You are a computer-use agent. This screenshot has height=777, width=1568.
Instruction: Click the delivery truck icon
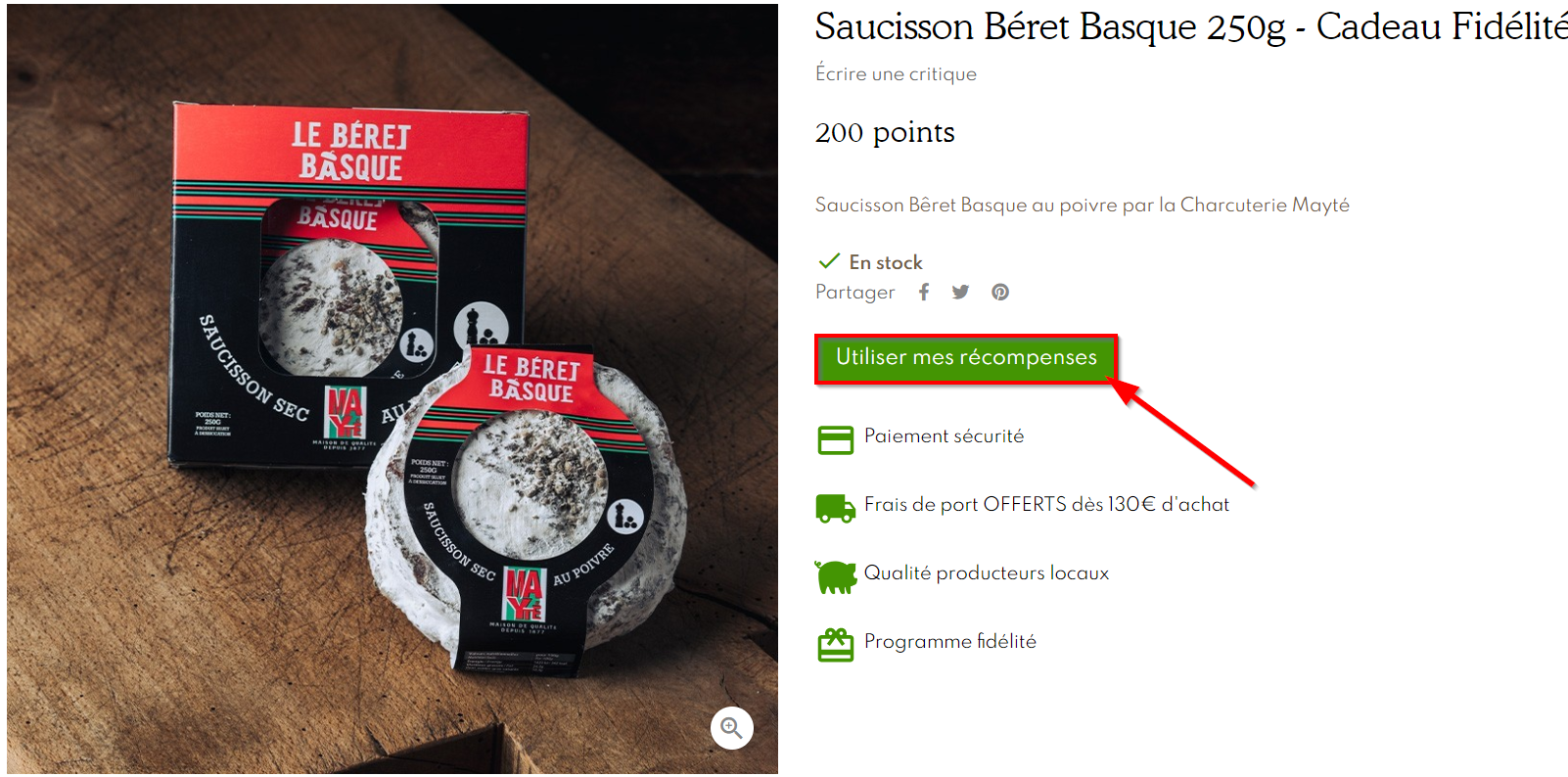(835, 508)
